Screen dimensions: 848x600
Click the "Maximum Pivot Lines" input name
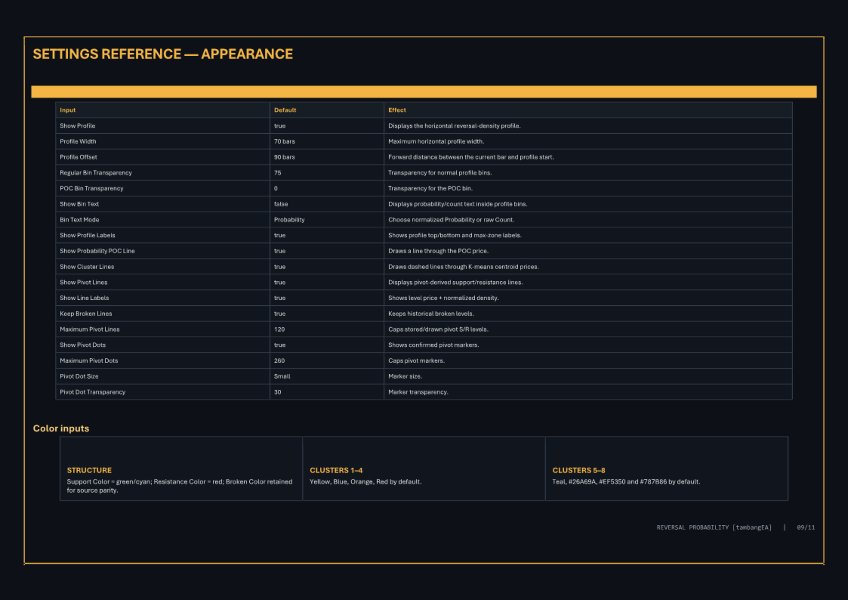coord(90,330)
